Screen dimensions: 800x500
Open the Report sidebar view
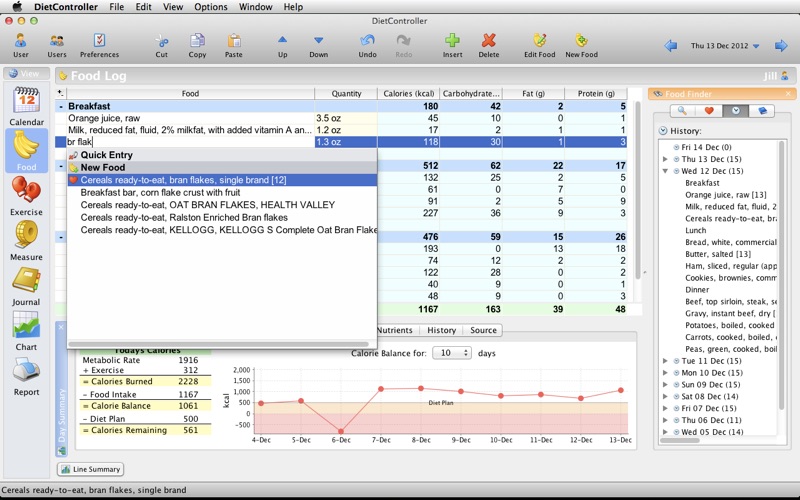point(27,377)
